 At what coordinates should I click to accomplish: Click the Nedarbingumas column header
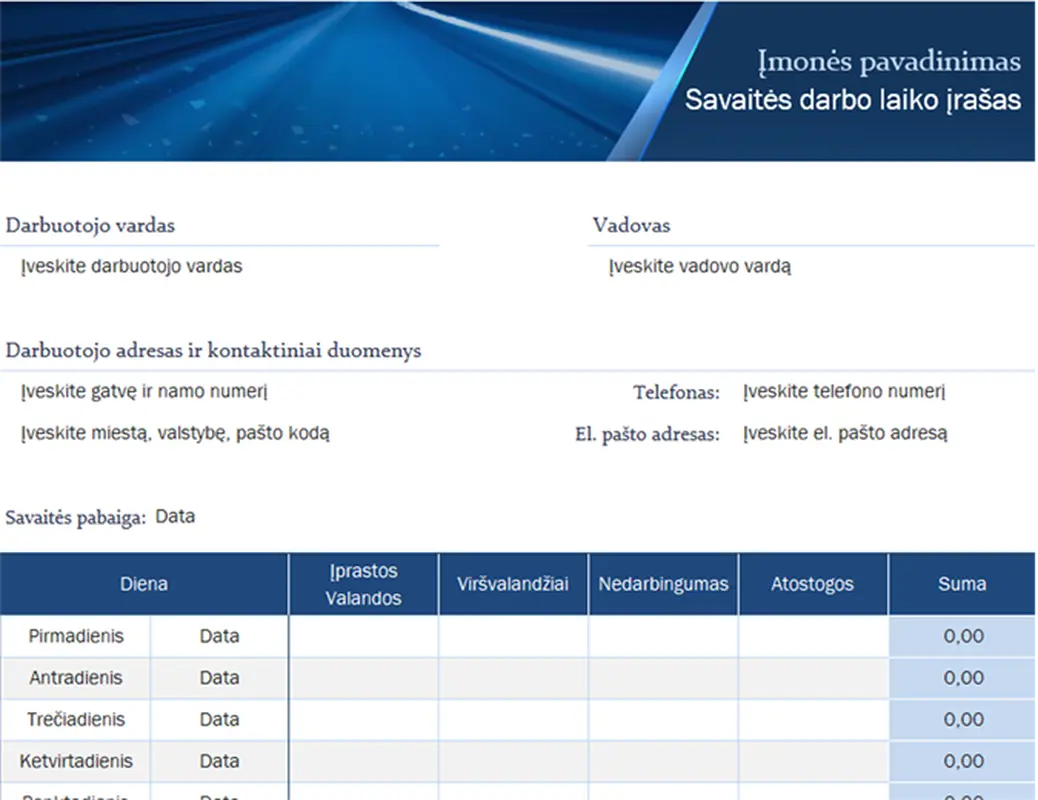tap(663, 584)
